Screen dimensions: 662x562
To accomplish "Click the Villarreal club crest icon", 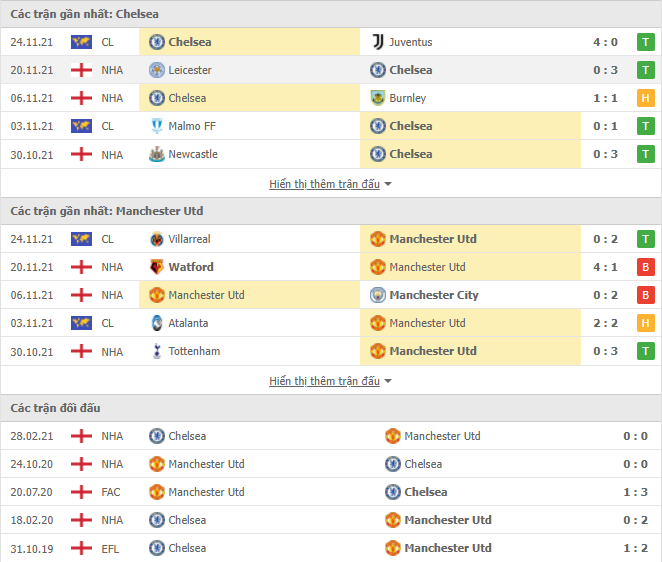I will 157,239.
